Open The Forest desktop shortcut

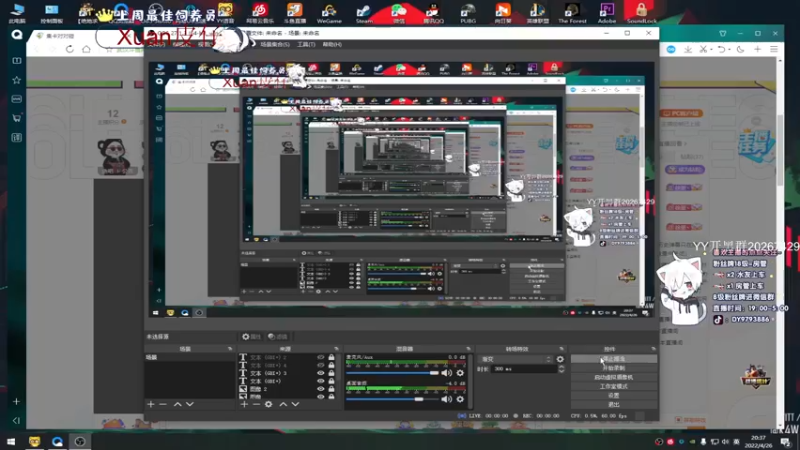coord(572,13)
